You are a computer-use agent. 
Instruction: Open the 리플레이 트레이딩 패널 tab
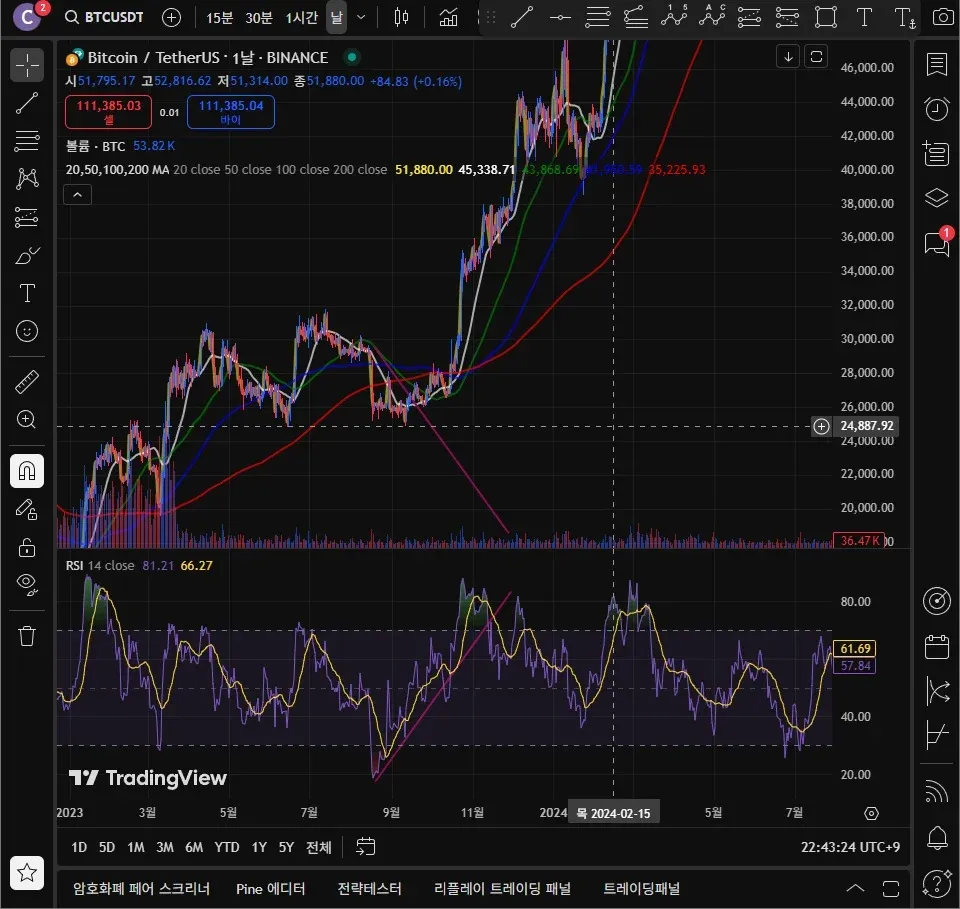502,889
